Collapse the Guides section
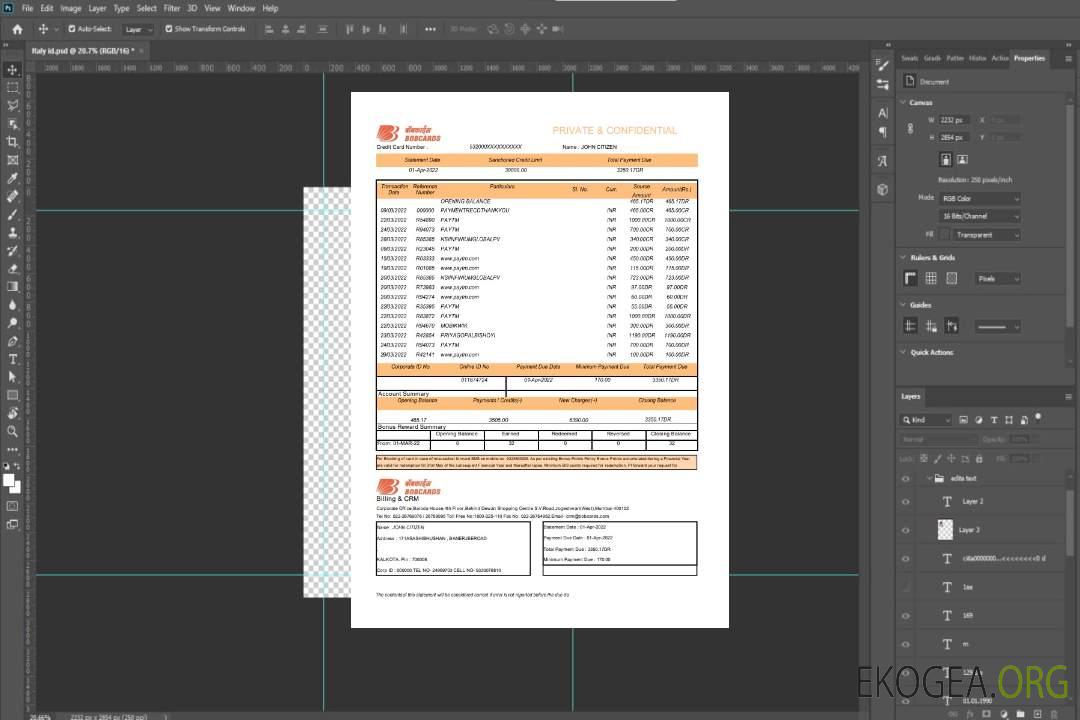The height and width of the screenshot is (720, 1080). click(x=903, y=305)
